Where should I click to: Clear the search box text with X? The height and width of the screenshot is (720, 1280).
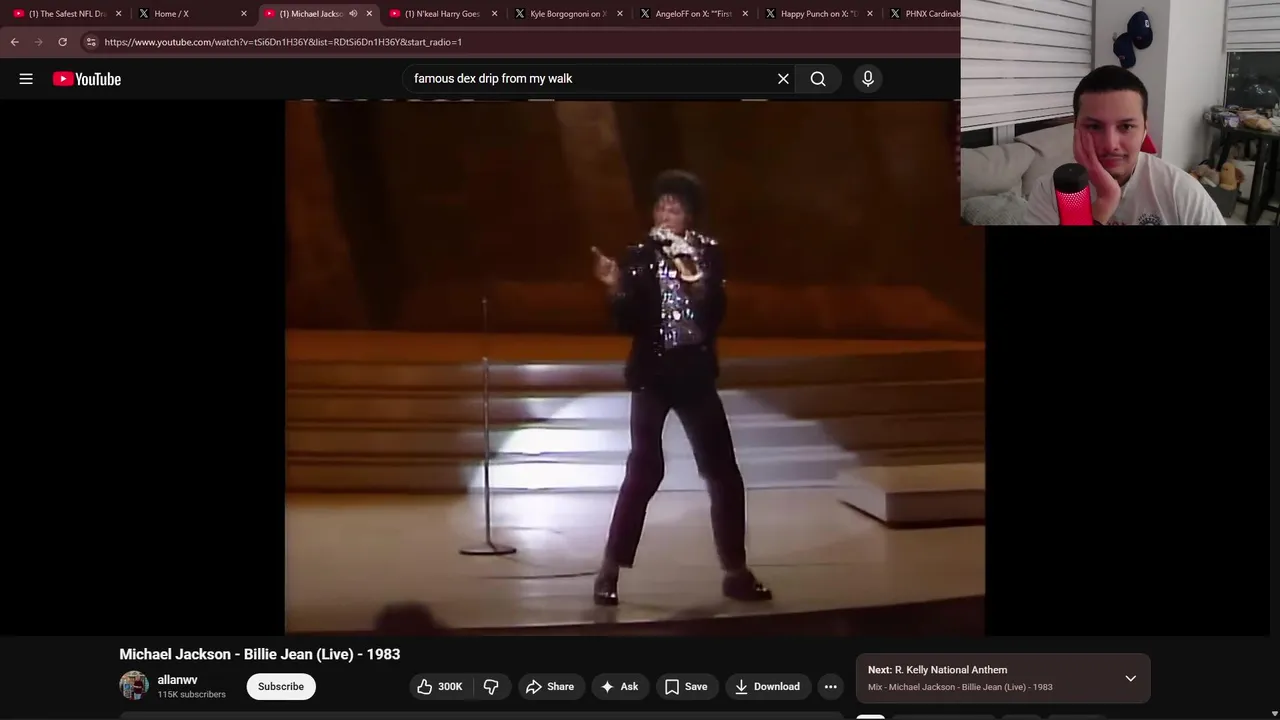(783, 79)
